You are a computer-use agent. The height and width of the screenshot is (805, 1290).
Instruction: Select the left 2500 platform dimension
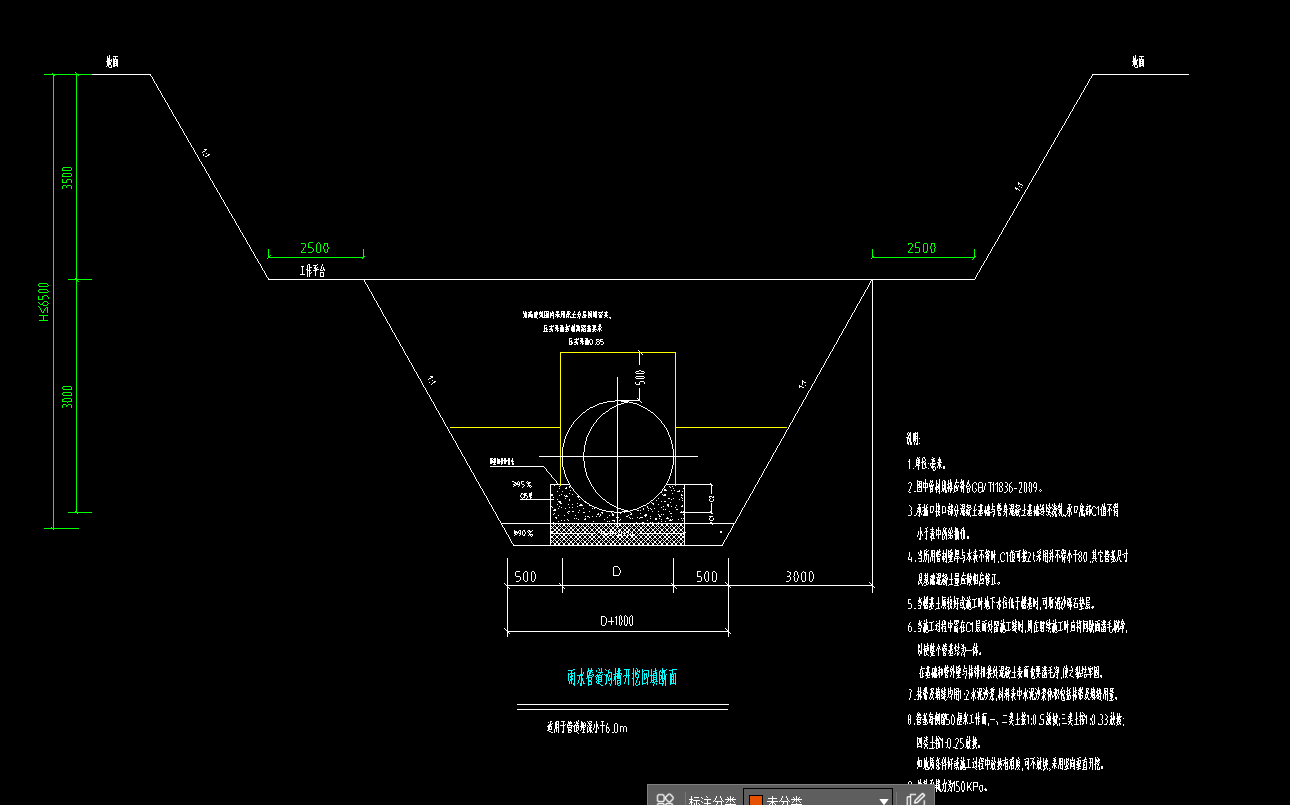[x=314, y=248]
